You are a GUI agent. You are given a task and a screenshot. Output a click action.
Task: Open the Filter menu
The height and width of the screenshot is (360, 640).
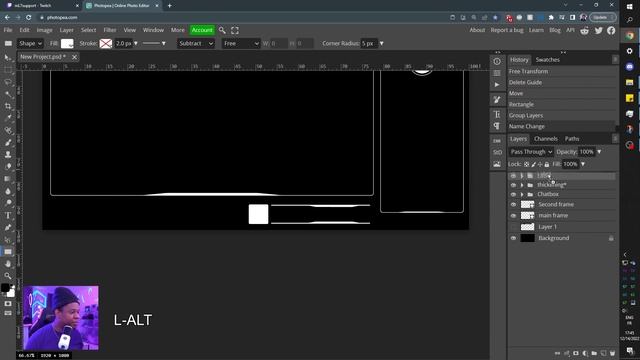(x=110, y=30)
